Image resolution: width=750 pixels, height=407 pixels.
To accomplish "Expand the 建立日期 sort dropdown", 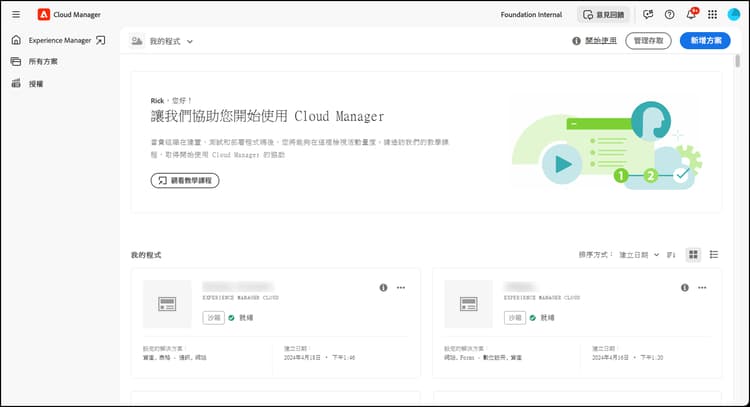I will [x=639, y=255].
